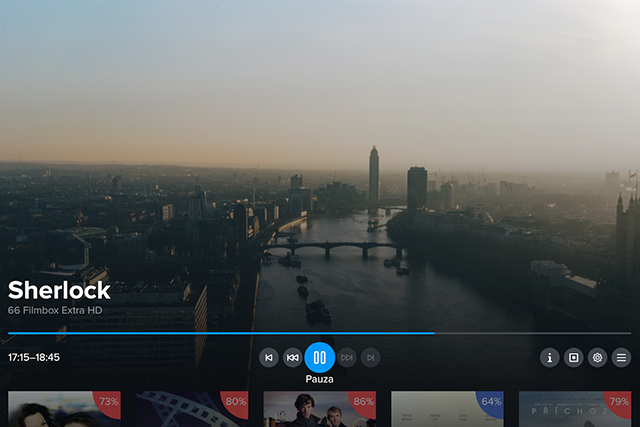Click the blue playback progress bar
640x427 pixels.
220,333
